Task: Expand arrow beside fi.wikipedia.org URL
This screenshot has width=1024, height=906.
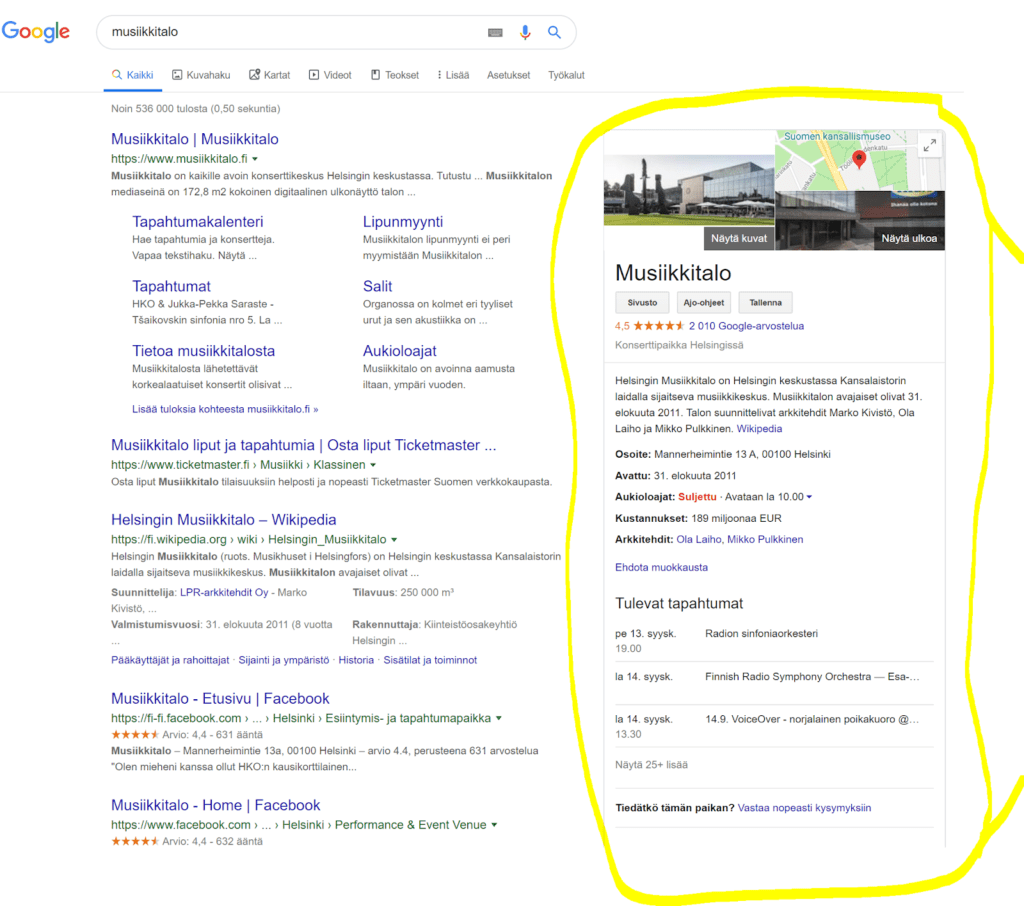Action: click(394, 540)
